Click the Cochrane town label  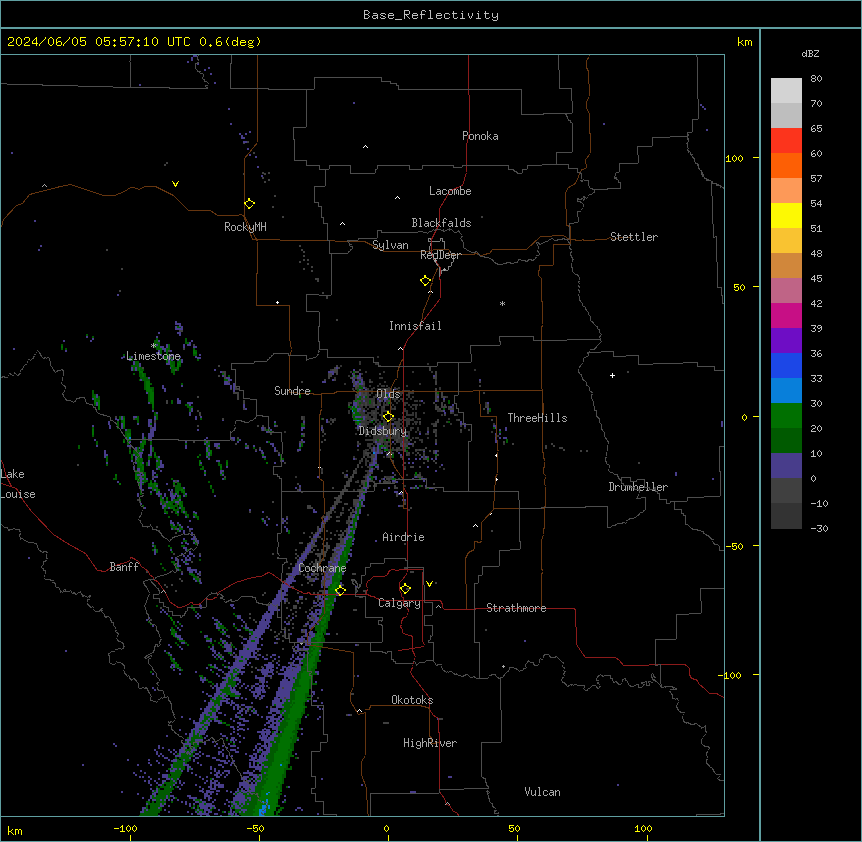(322, 568)
